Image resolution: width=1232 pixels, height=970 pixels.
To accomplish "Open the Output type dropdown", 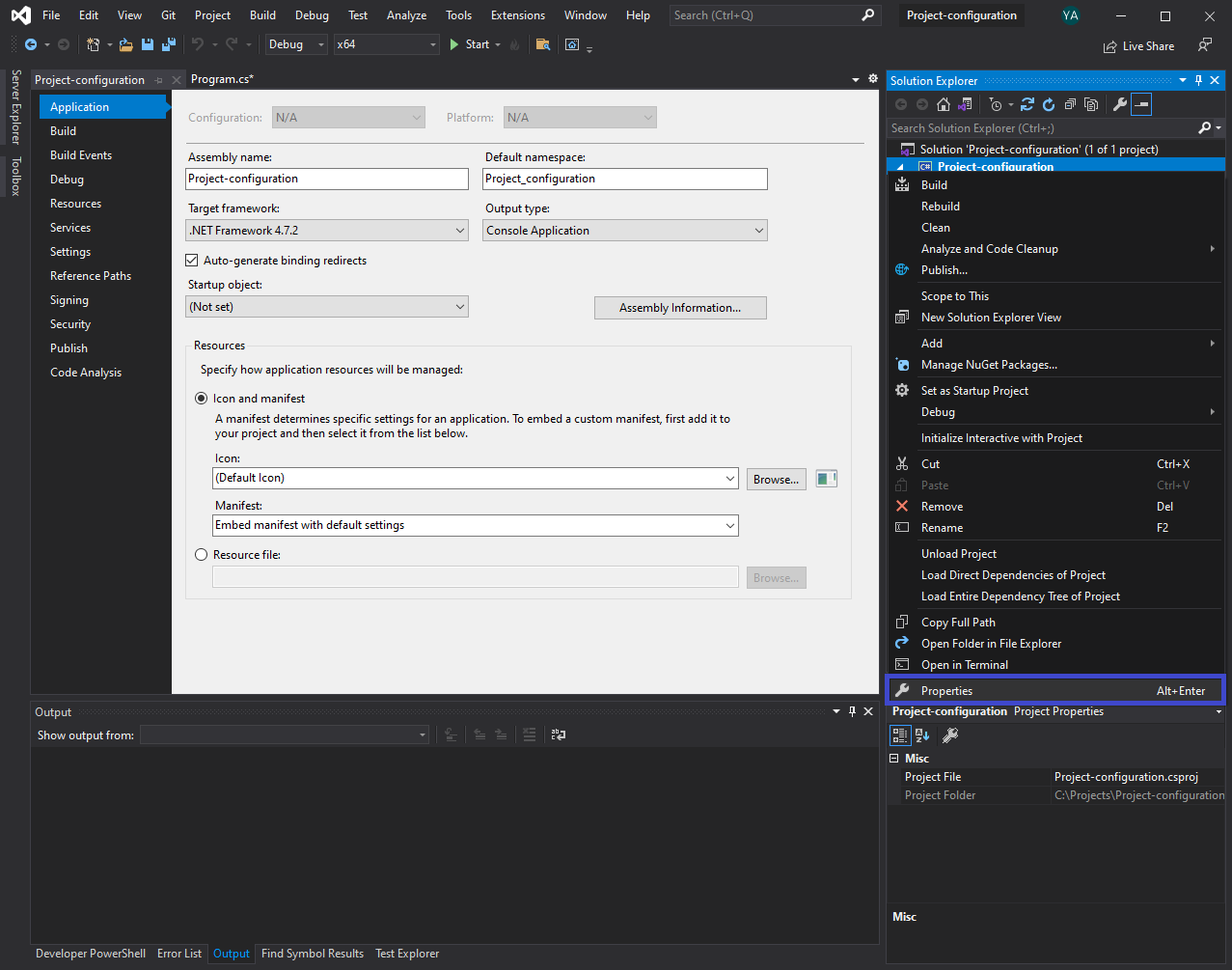I will 757,230.
